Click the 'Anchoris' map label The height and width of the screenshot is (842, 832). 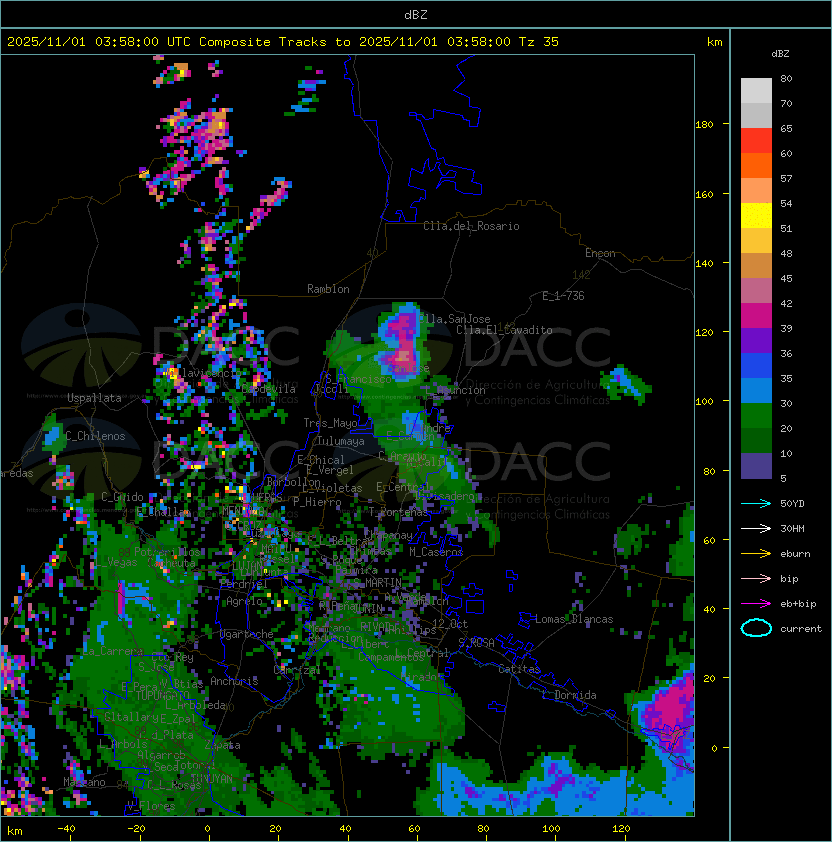click(234, 681)
